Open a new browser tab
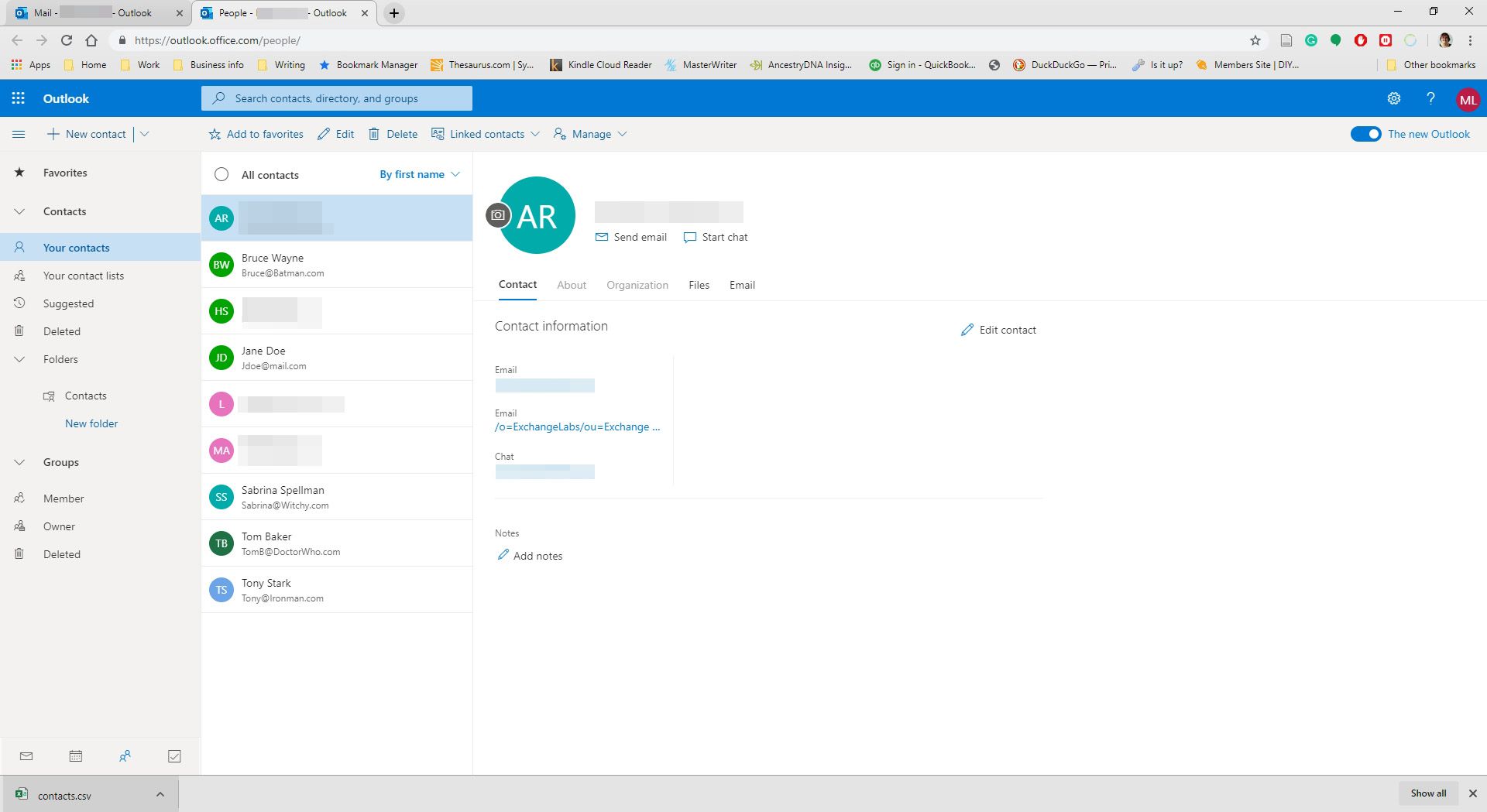 point(394,13)
